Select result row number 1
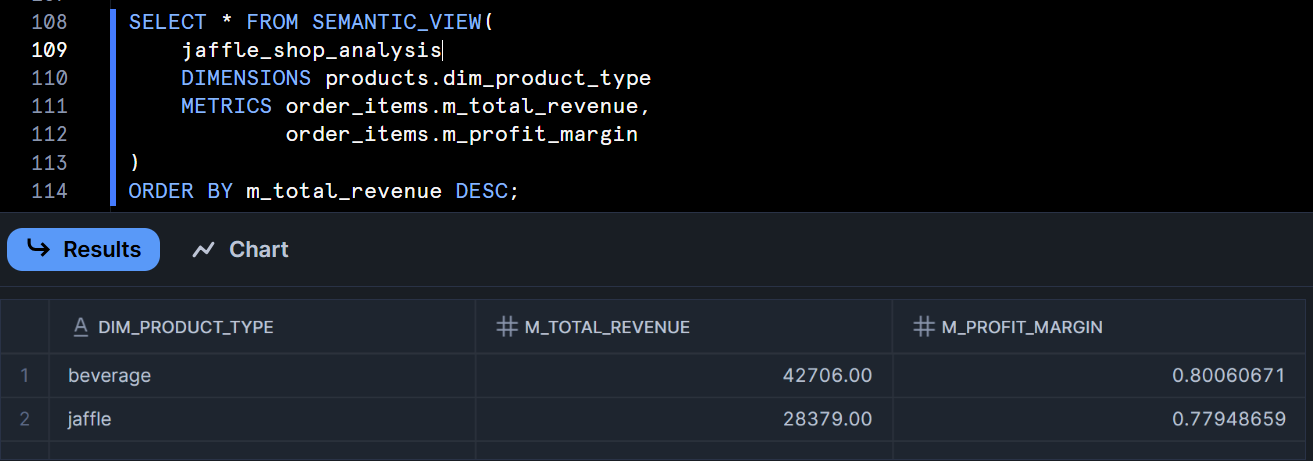This screenshot has width=1313, height=461. pos(25,375)
